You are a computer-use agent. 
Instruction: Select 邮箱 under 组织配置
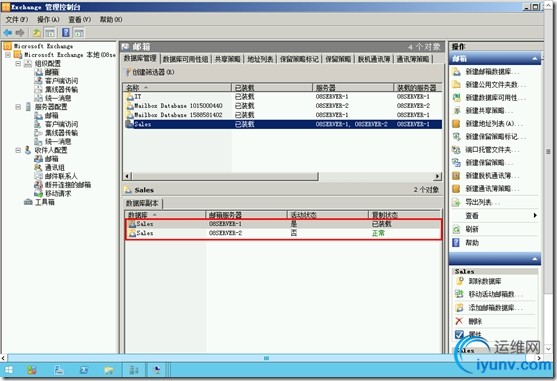pyautogui.click(x=52, y=72)
